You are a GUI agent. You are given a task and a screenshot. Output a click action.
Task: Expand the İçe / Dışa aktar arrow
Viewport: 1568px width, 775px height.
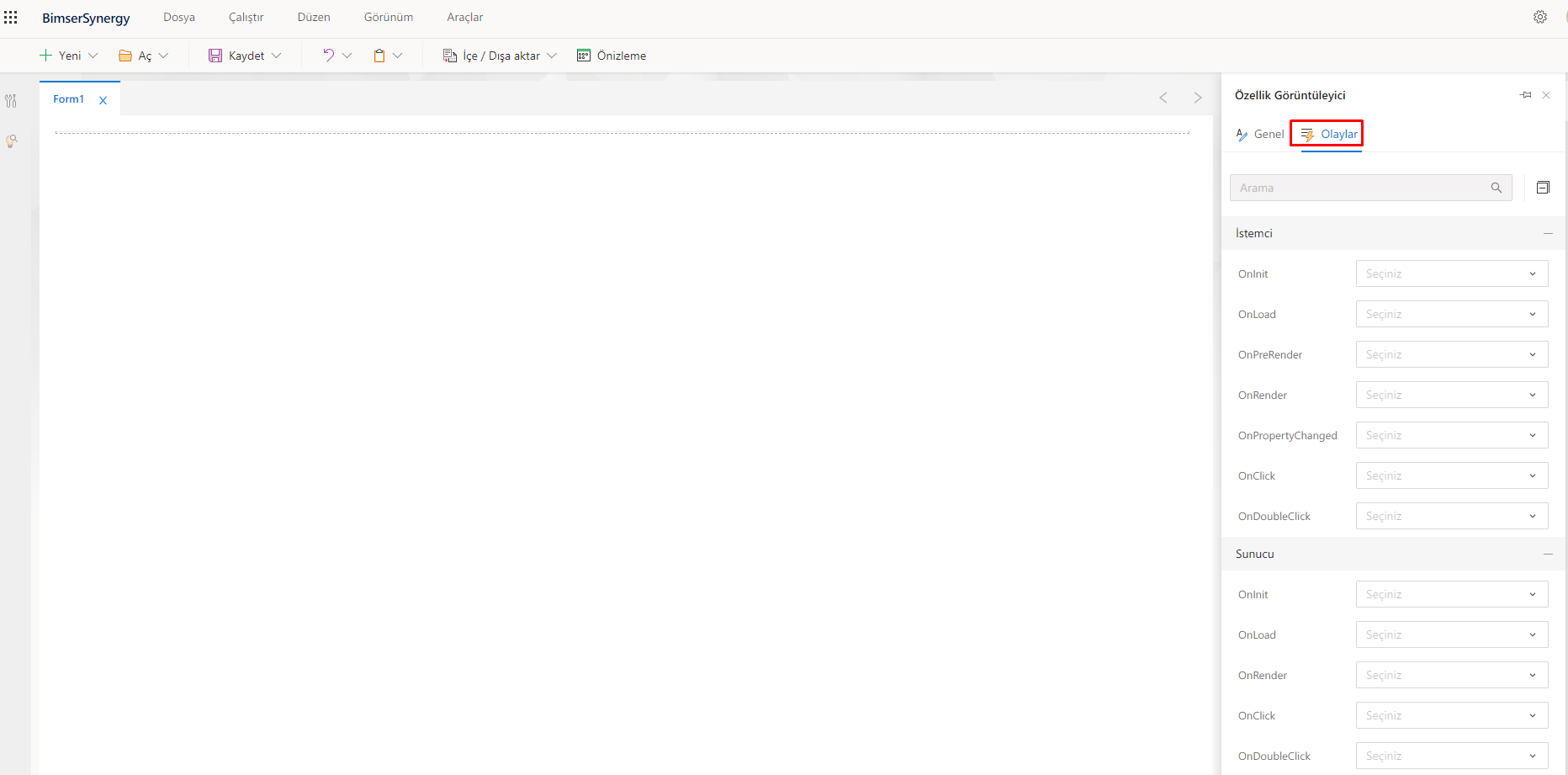(x=552, y=56)
